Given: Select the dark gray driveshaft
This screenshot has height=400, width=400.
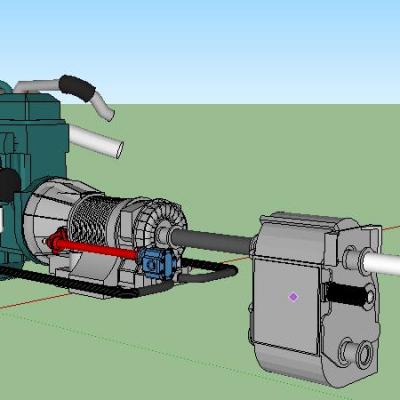Looking at the screenshot, I should (x=212, y=241).
